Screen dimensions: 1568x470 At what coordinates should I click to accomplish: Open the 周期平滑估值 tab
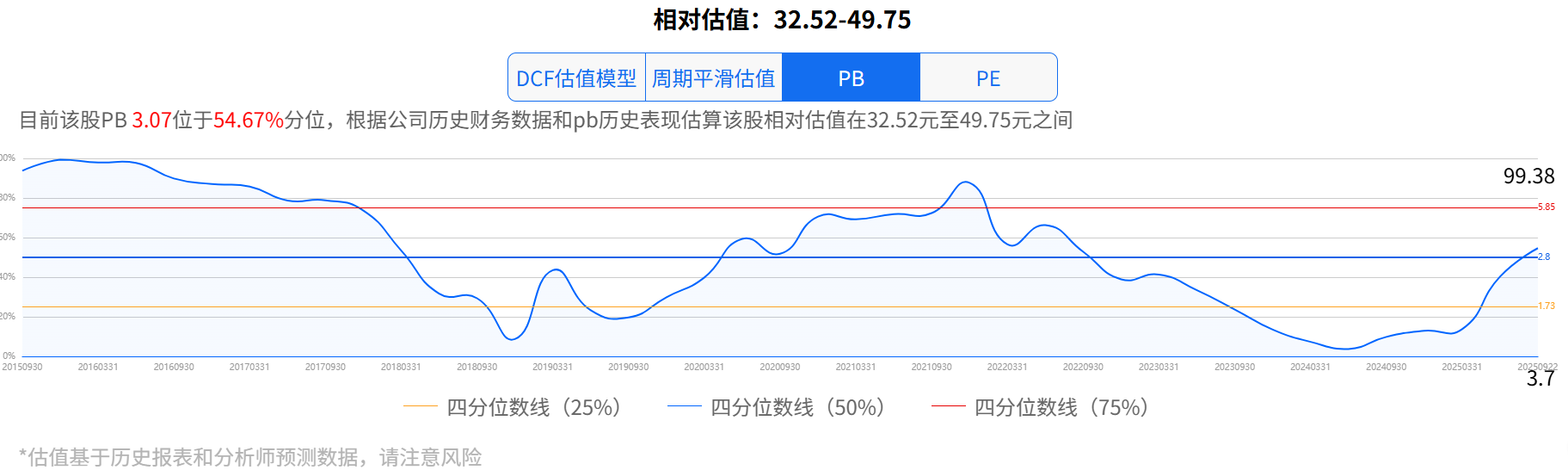pos(713,78)
